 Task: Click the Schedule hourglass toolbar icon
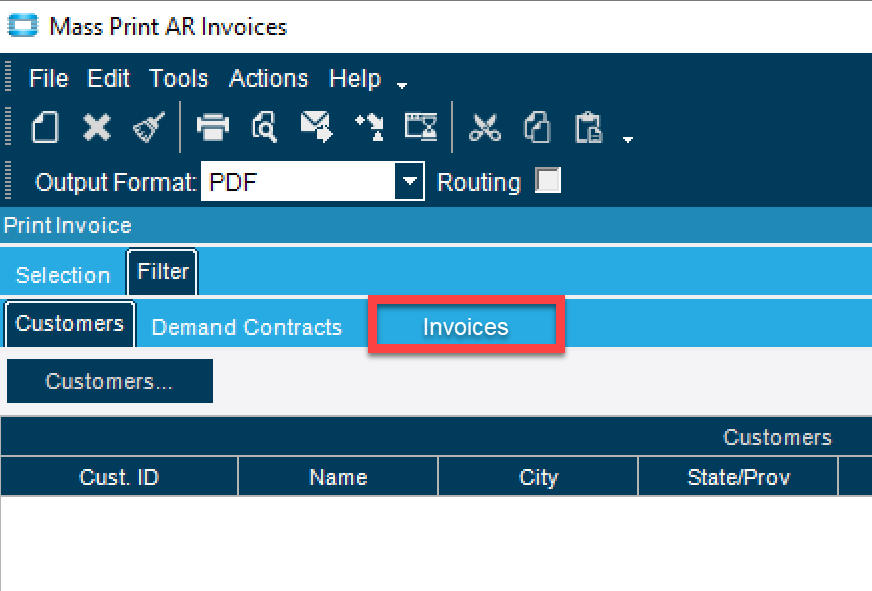point(421,127)
